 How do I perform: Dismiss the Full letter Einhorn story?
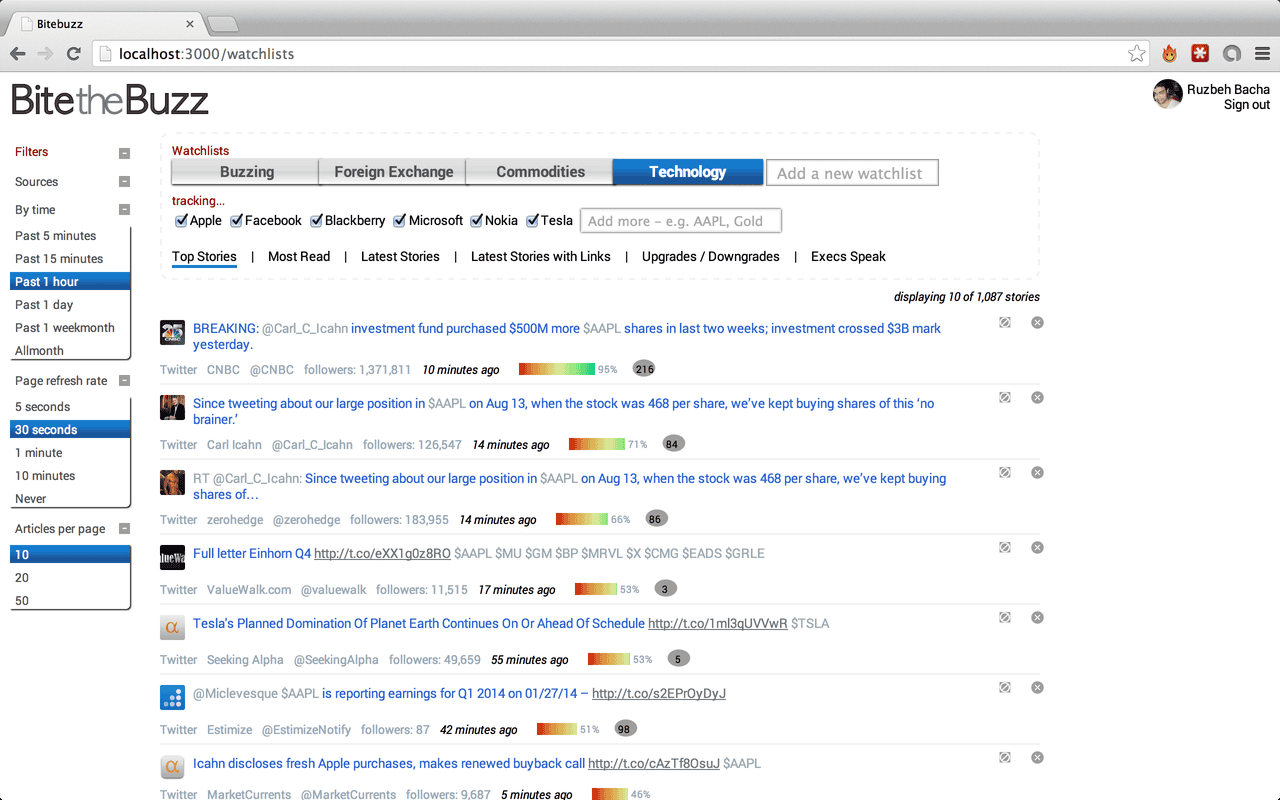(1037, 547)
